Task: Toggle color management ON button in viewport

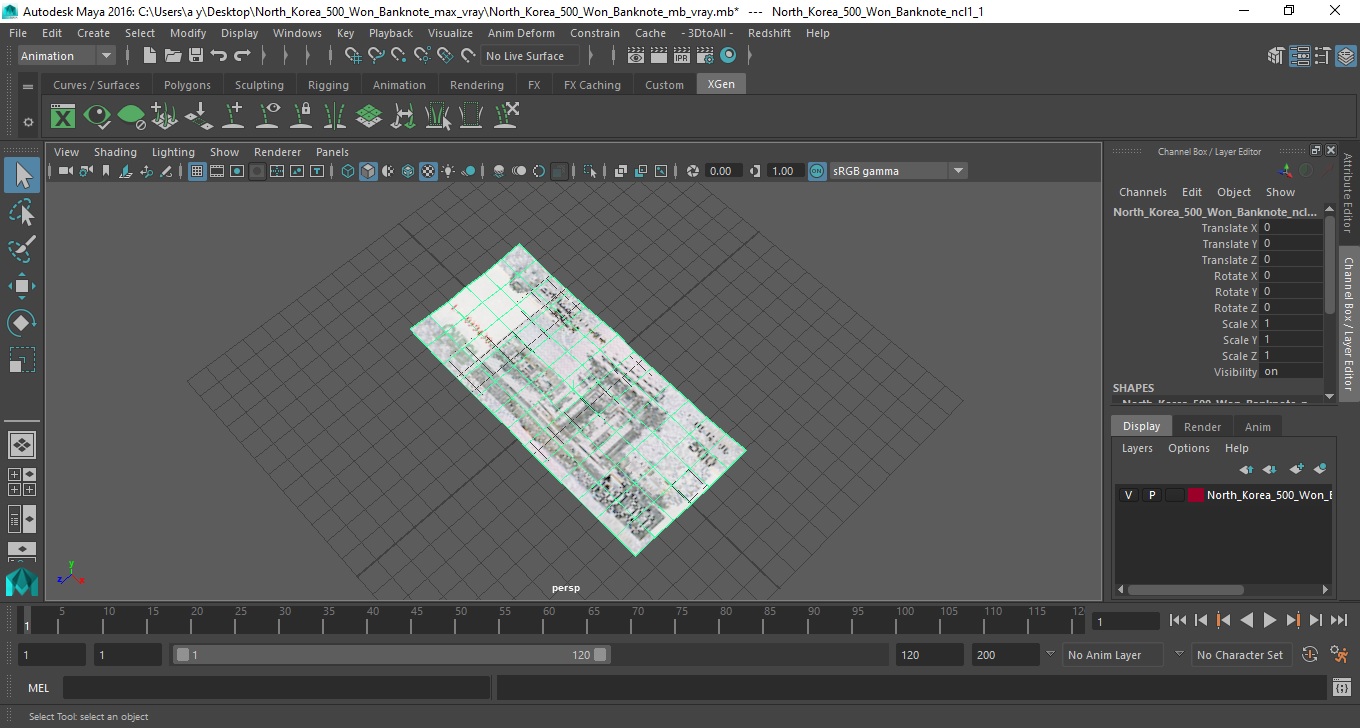Action: coord(817,171)
